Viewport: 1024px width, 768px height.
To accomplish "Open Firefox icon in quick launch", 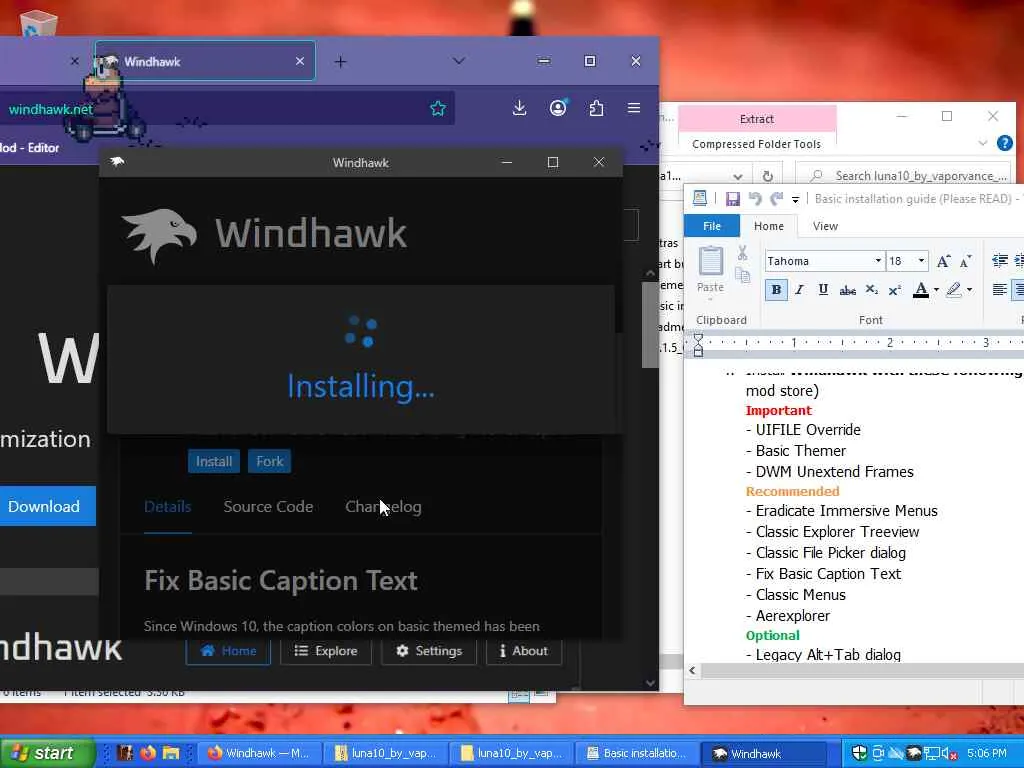I will click(x=148, y=753).
